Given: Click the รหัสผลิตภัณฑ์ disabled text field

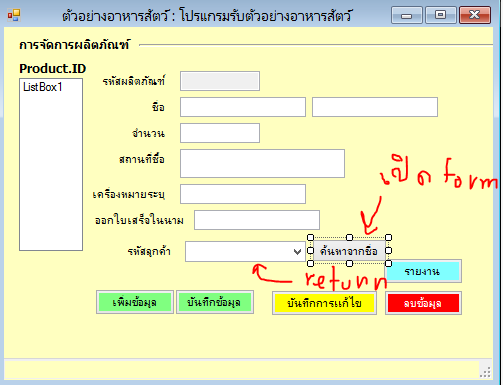Looking at the screenshot, I should click(x=220, y=81).
